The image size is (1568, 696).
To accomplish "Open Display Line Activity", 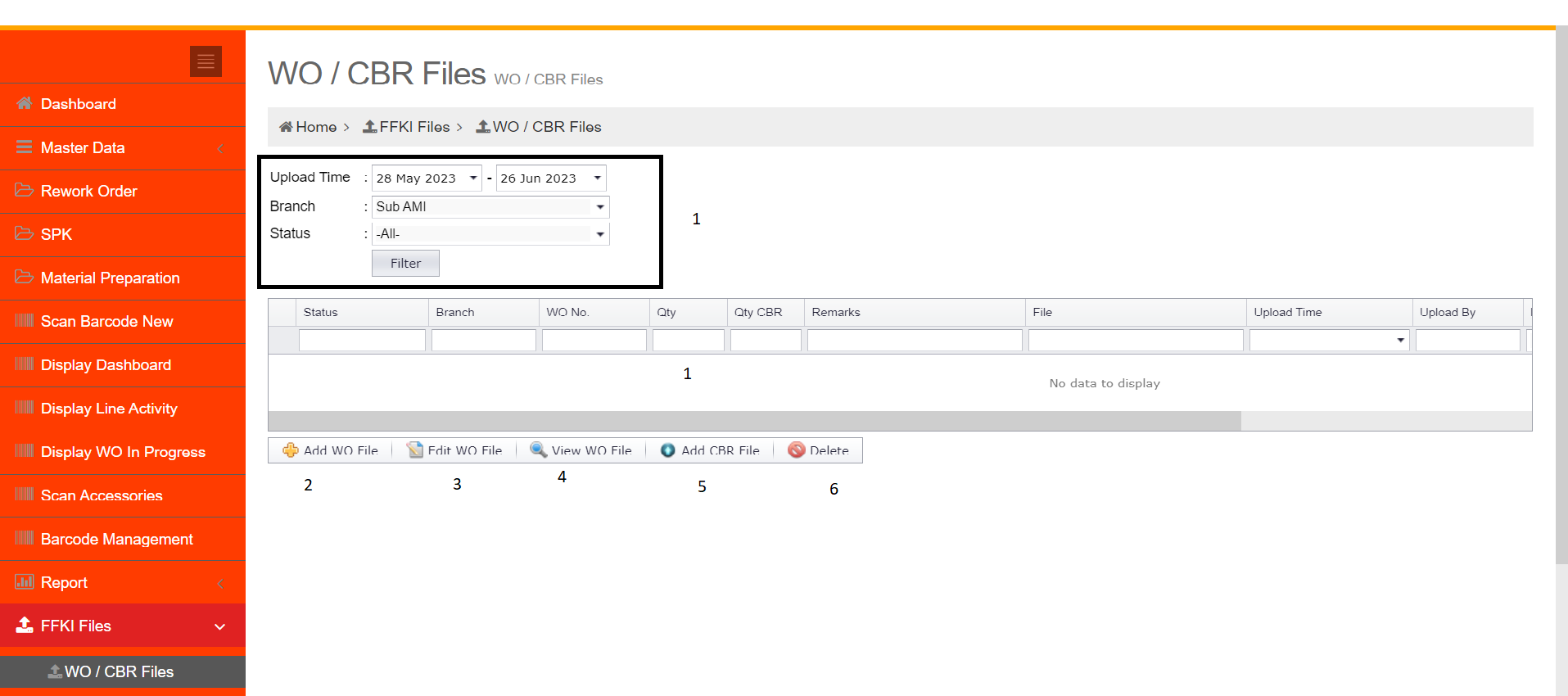I will click(x=123, y=409).
